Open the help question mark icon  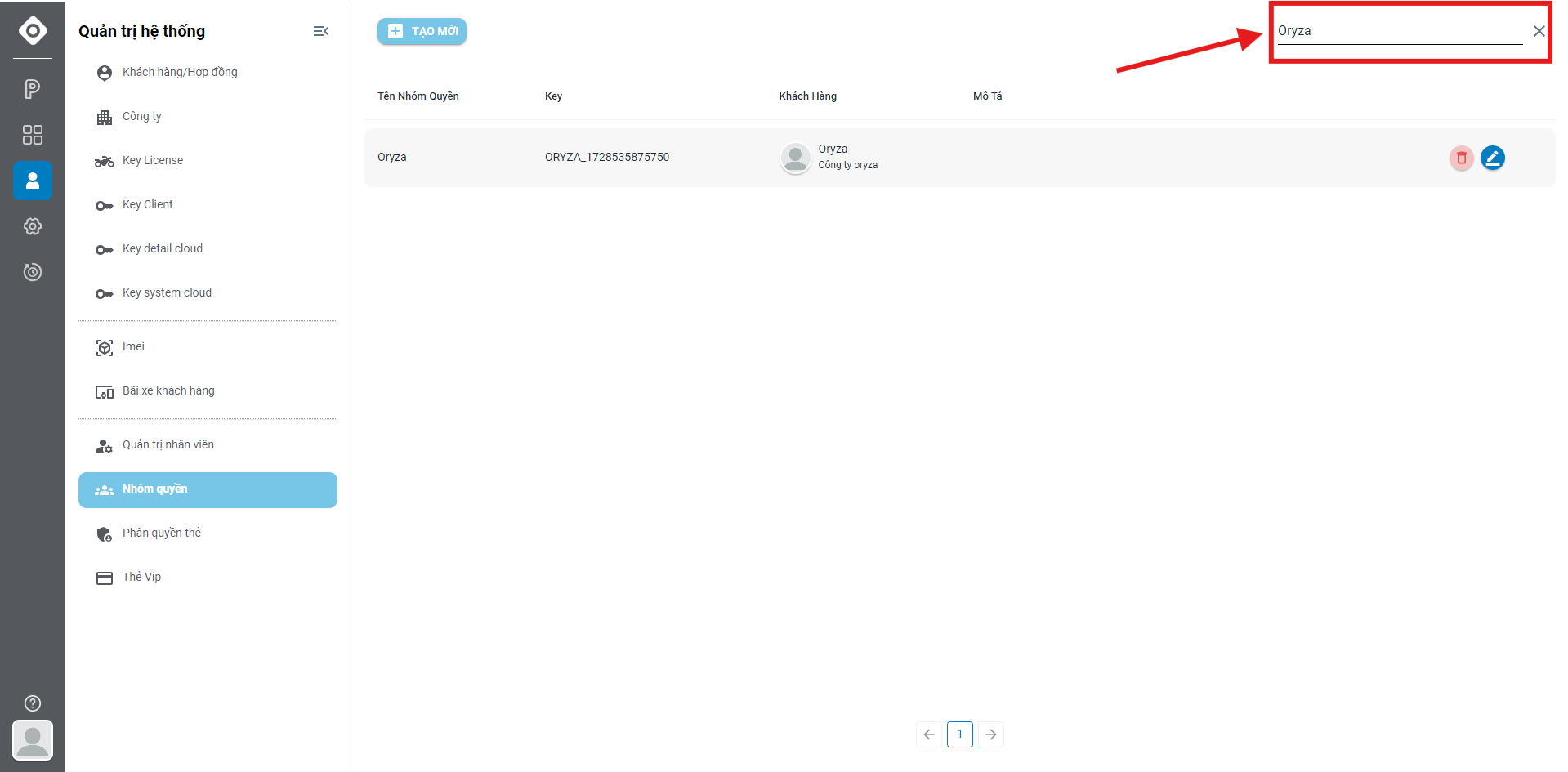(x=33, y=703)
